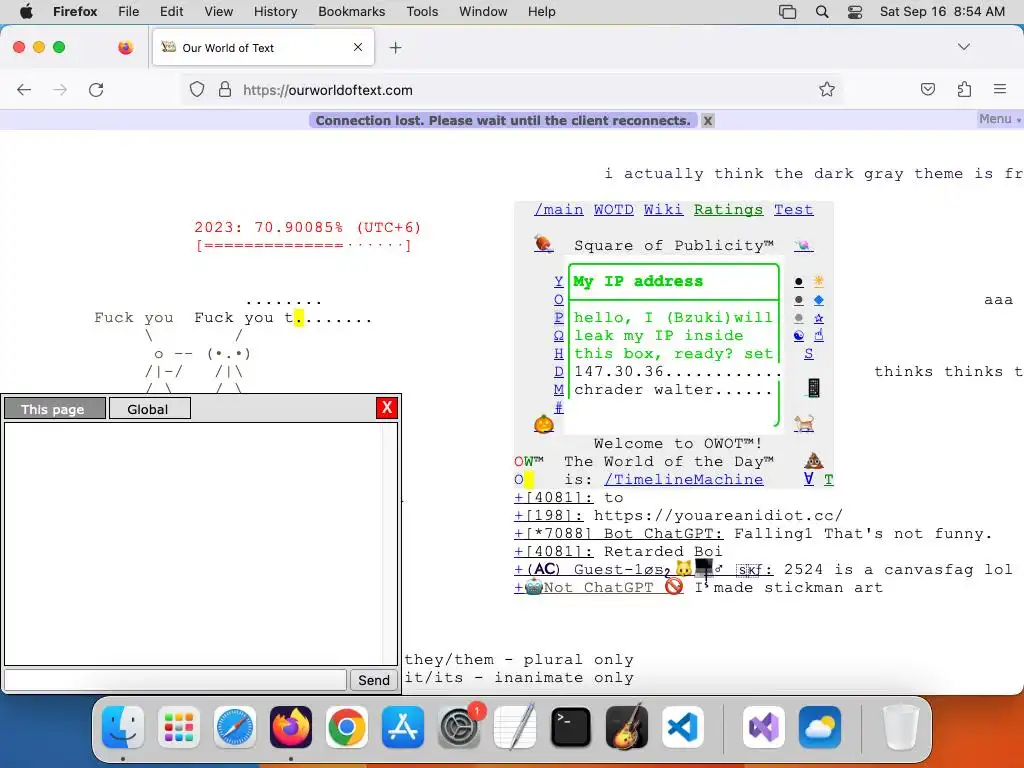This screenshot has width=1024, height=768.
Task: Open the History menu
Action: (275, 11)
